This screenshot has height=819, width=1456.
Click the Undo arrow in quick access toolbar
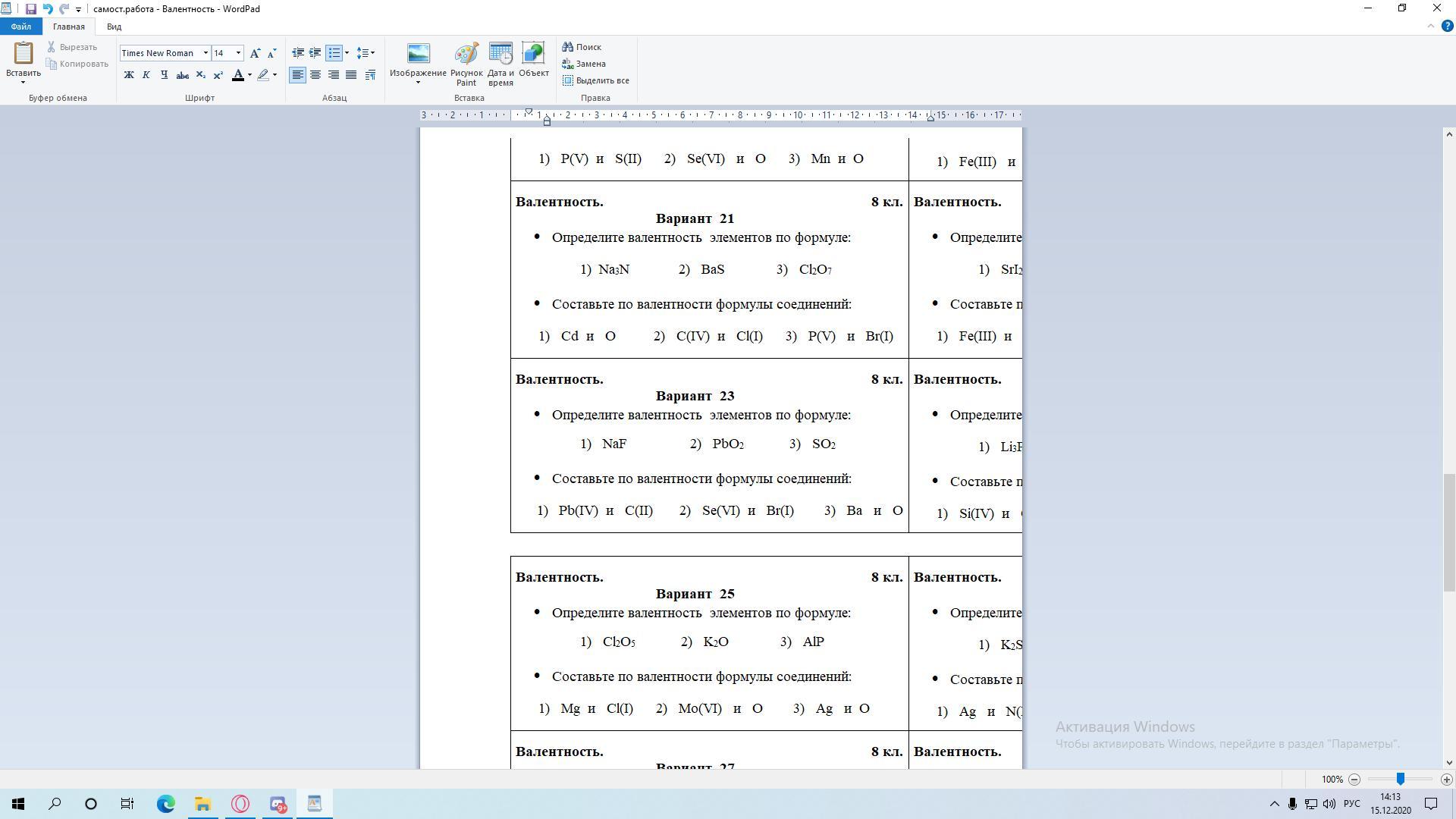pyautogui.click(x=47, y=9)
